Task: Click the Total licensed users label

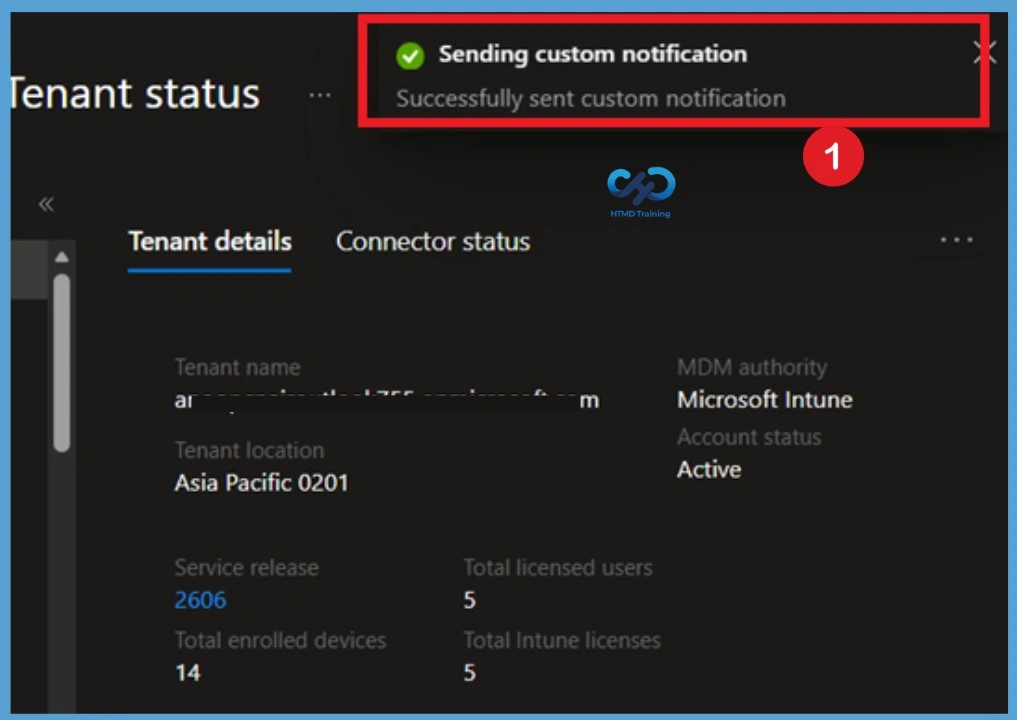Action: pos(558,568)
